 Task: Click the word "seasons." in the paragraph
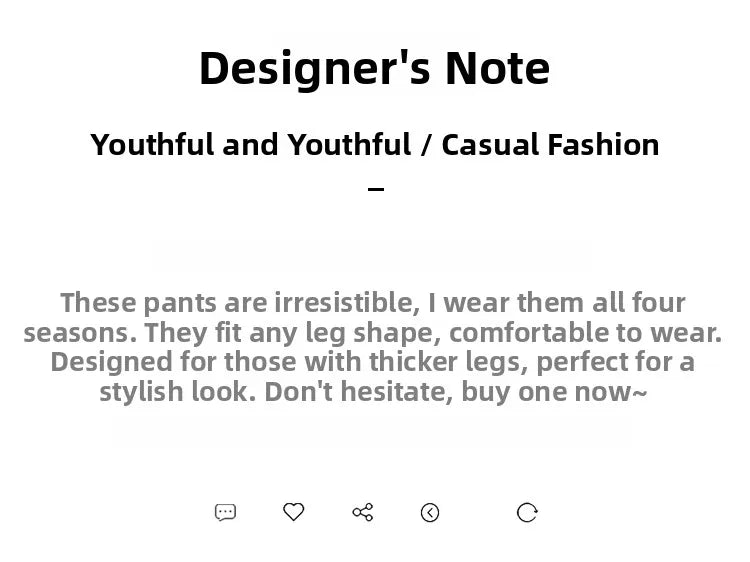click(80, 333)
